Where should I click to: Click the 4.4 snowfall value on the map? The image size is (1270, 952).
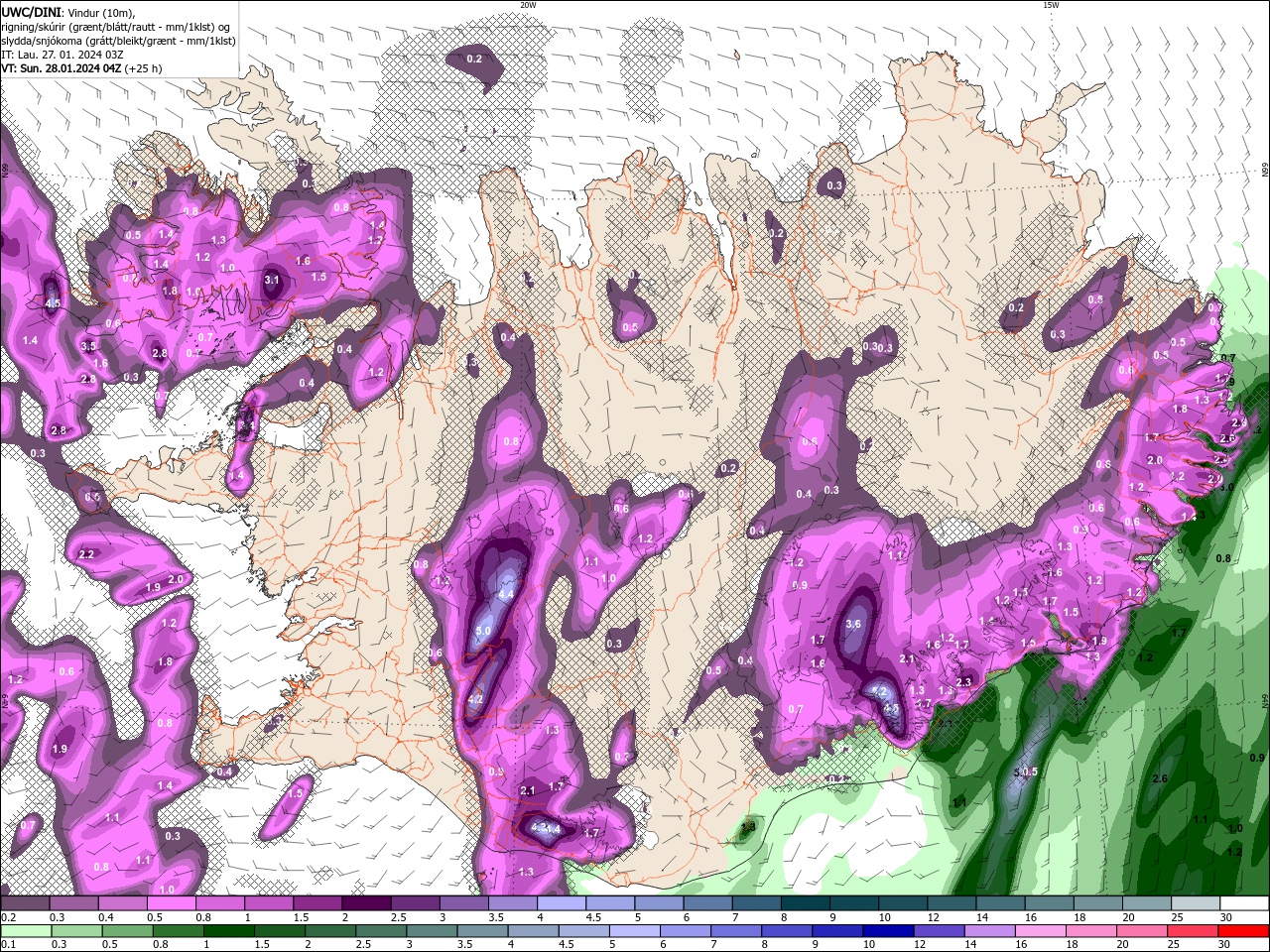(505, 594)
